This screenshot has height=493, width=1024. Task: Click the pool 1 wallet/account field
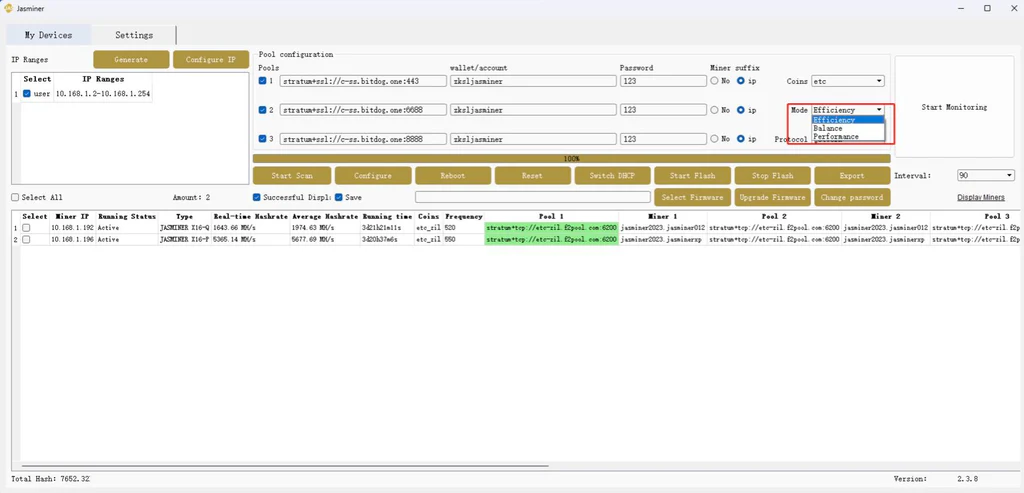click(532, 81)
